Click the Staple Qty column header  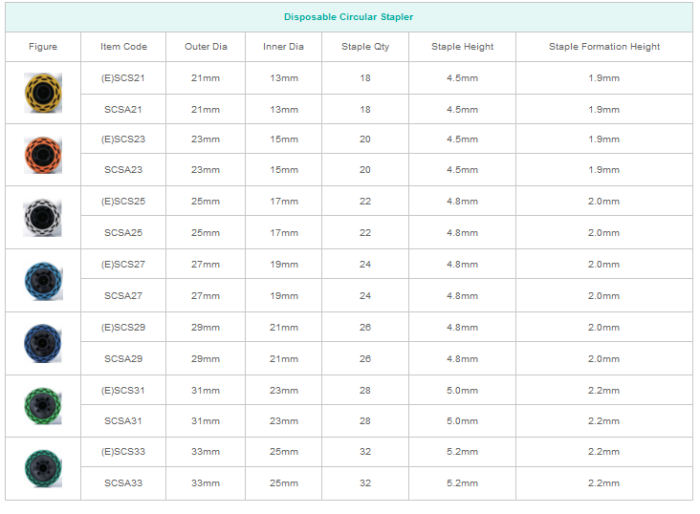click(364, 47)
